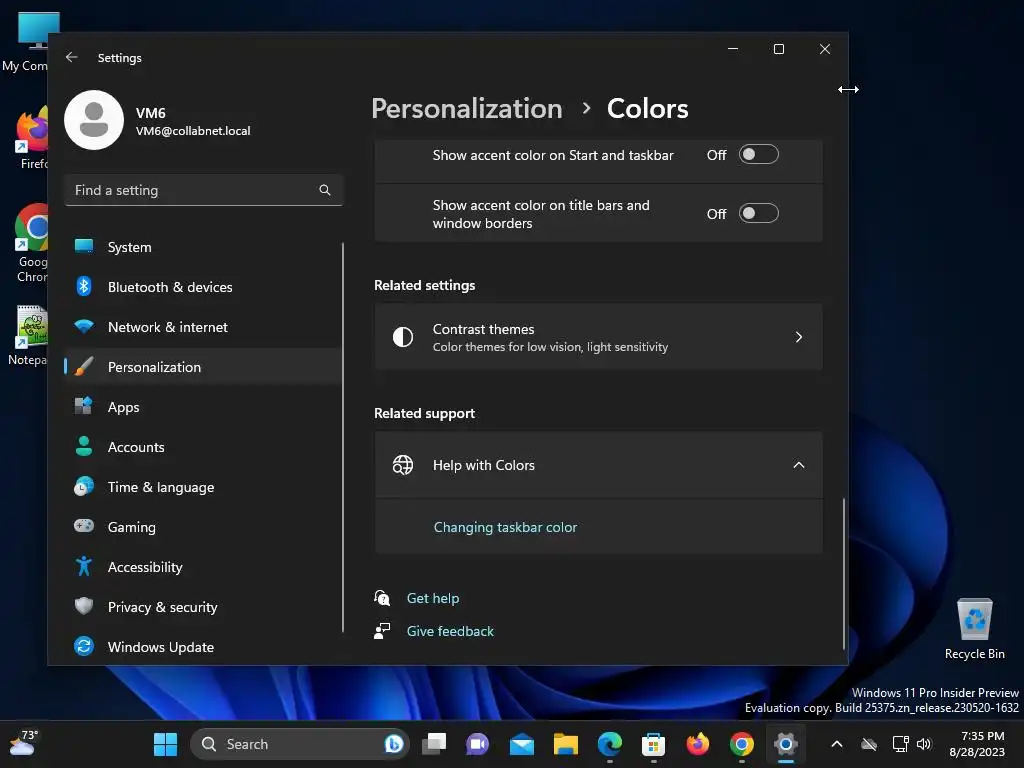This screenshot has height=768, width=1024.
Task: Select Personalization in the sidebar
Action: click(202, 367)
